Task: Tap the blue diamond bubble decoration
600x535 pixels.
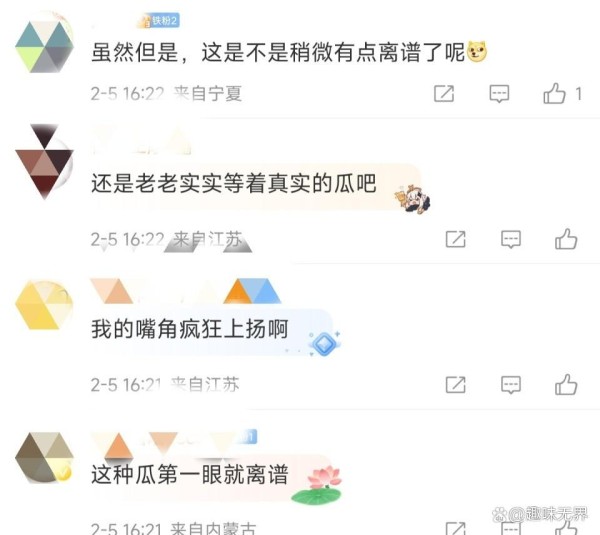Action: (x=324, y=343)
